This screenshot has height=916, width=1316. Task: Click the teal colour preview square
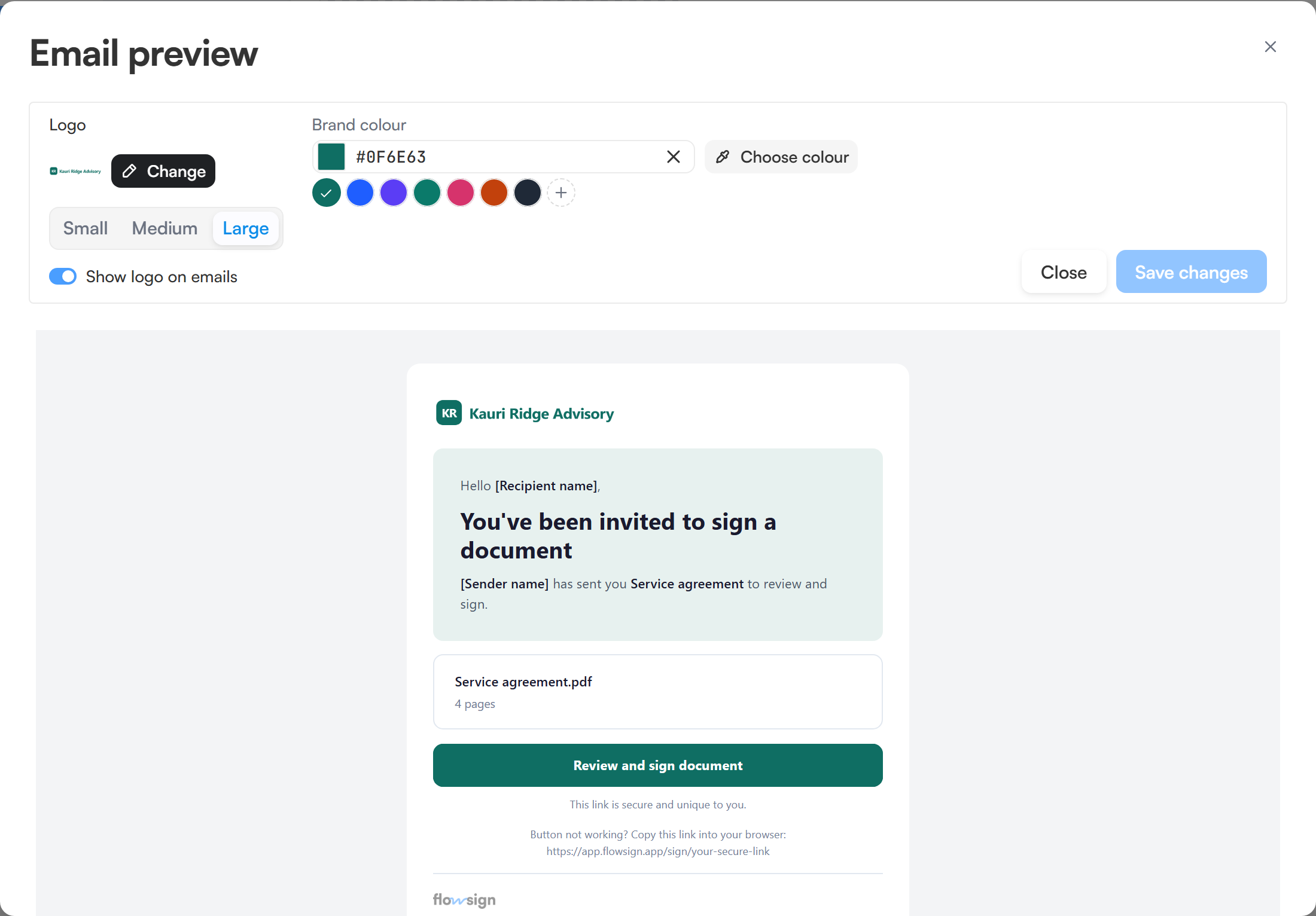(x=331, y=157)
